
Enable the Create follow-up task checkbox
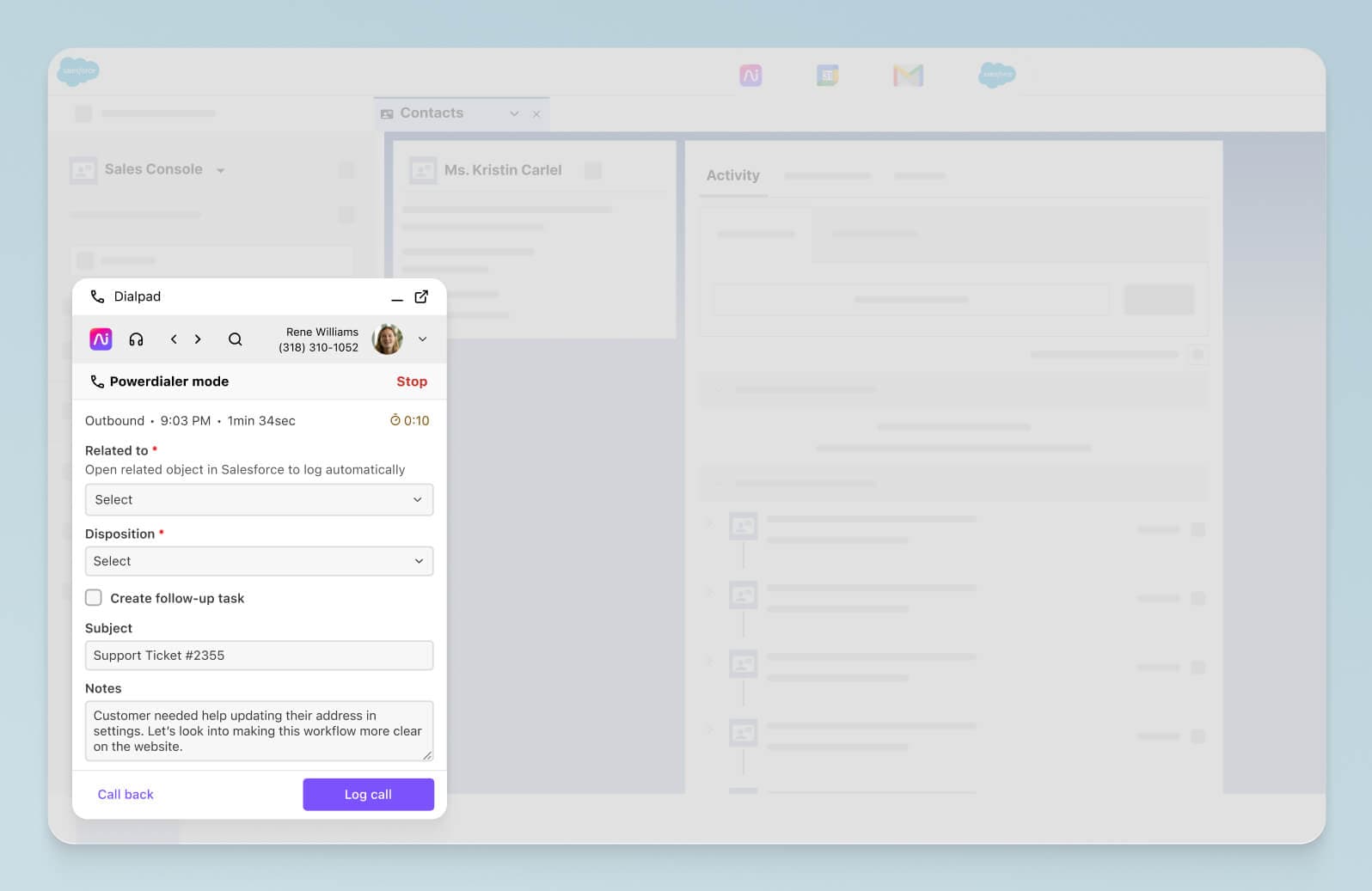coord(94,598)
